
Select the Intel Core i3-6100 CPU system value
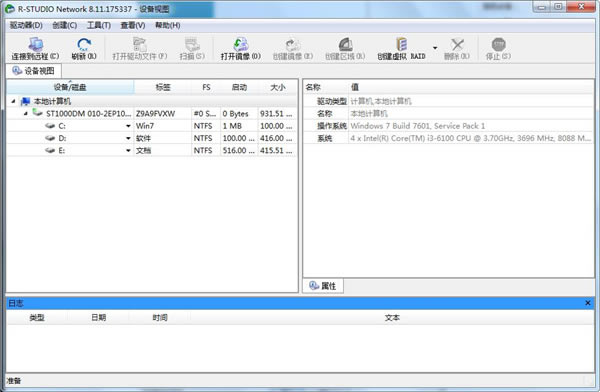click(471, 138)
